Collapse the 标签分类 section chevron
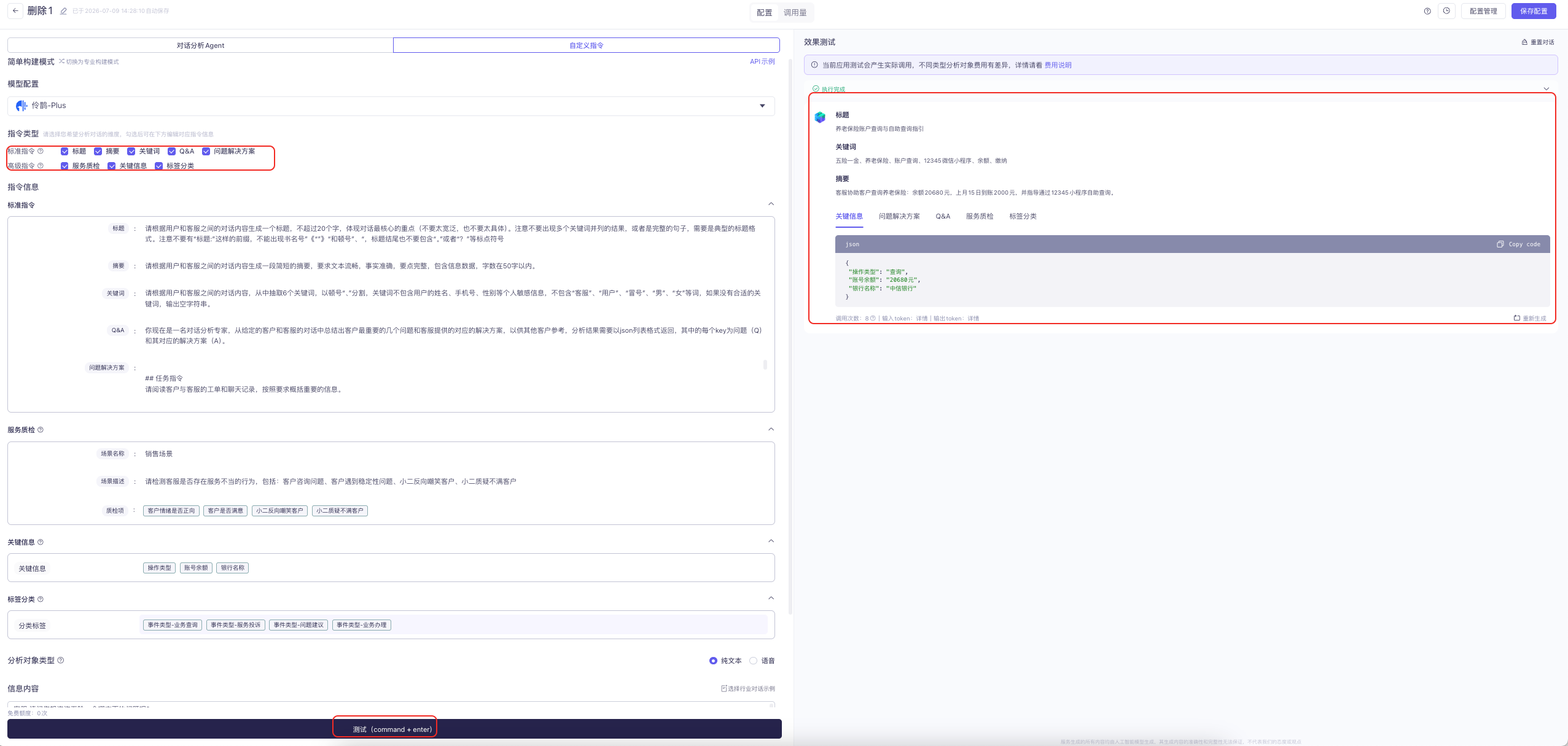1568x746 pixels. pyautogui.click(x=771, y=598)
